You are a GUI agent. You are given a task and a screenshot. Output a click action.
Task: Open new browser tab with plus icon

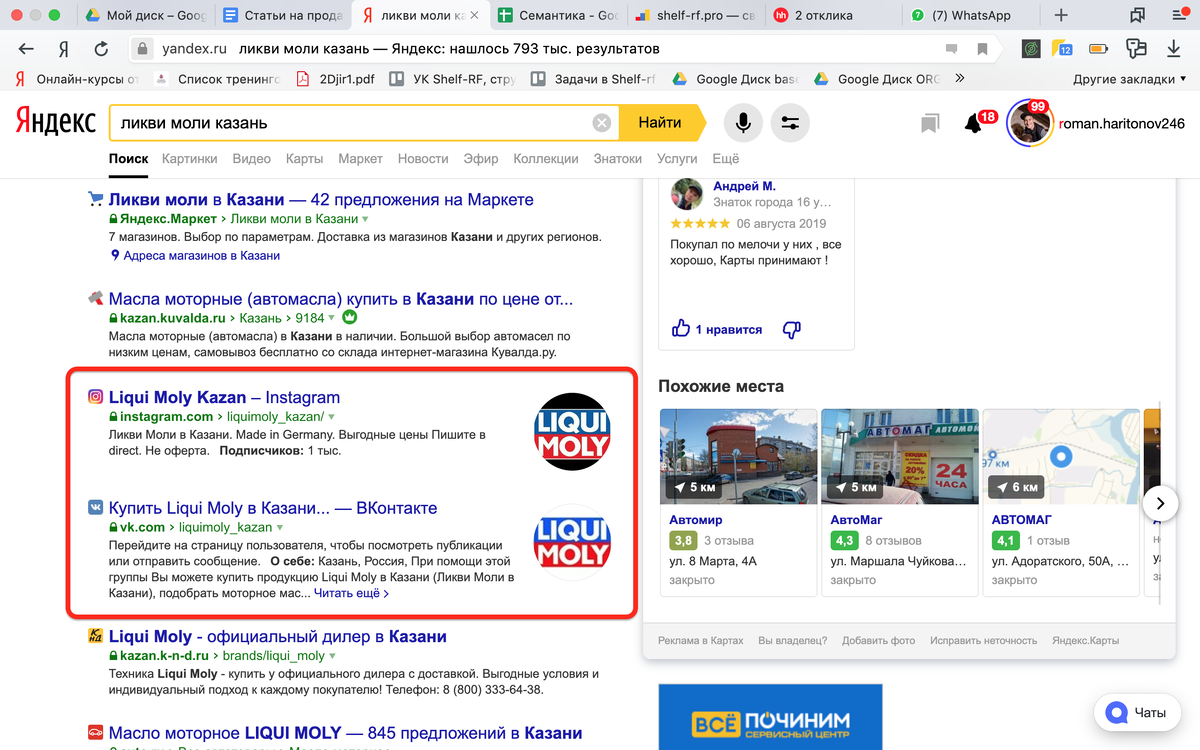tap(1061, 15)
